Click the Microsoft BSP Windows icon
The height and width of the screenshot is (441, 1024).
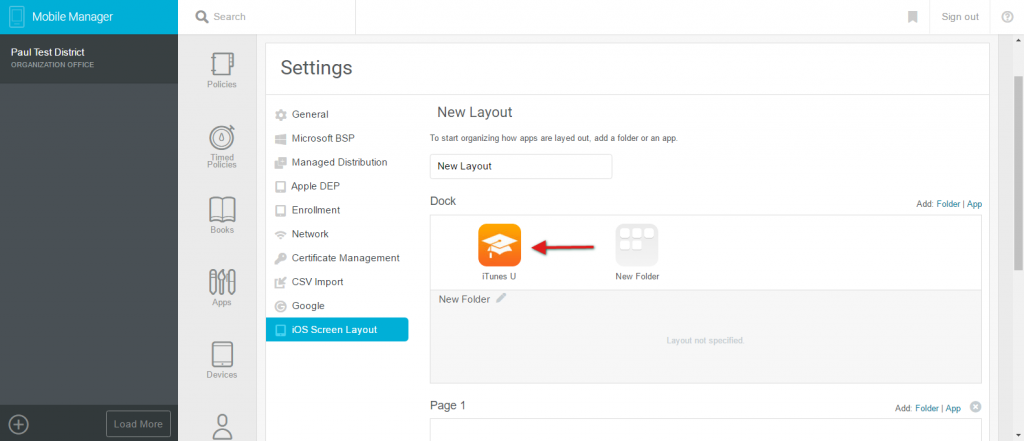point(281,139)
